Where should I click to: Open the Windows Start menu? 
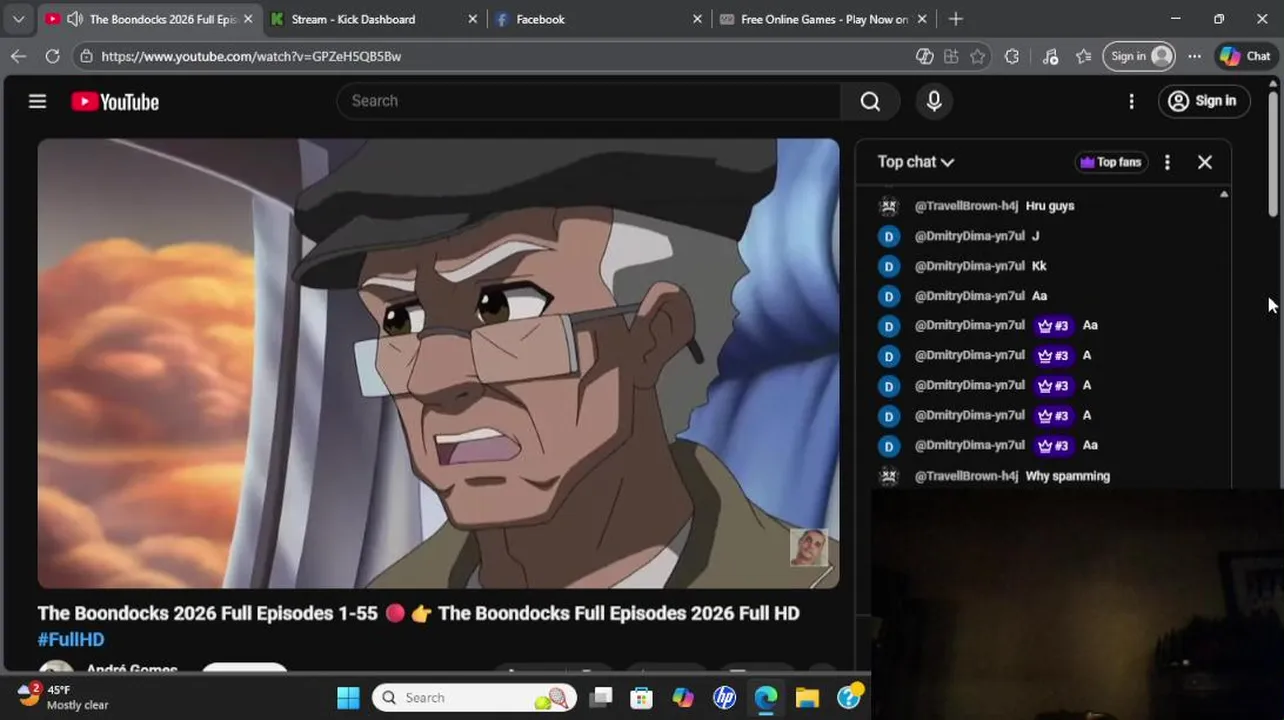348,698
